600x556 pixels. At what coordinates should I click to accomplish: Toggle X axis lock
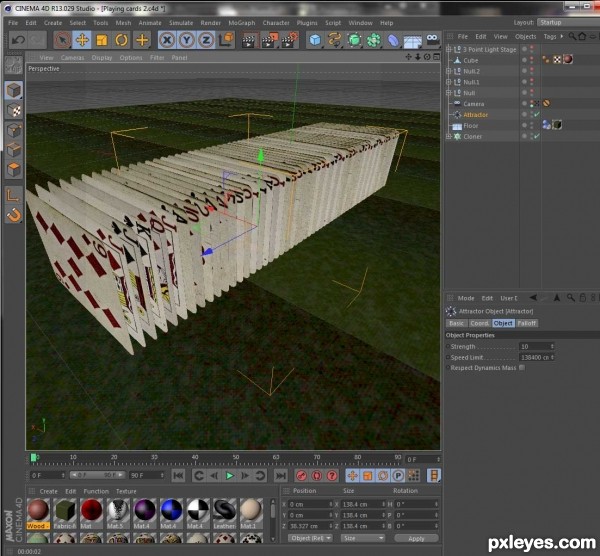(167, 40)
